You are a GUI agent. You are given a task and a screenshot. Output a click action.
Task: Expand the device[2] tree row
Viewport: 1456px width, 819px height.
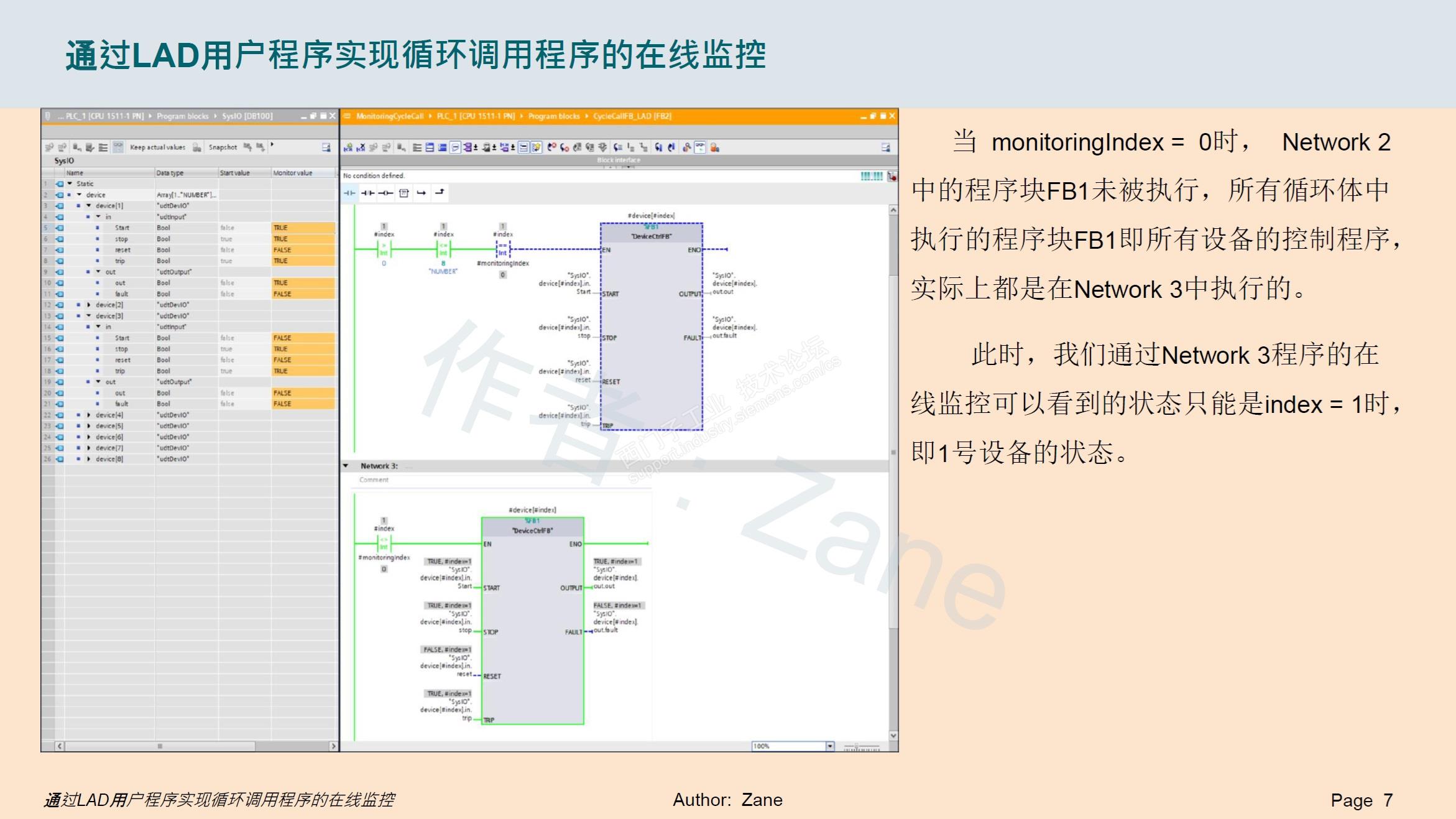coord(89,305)
